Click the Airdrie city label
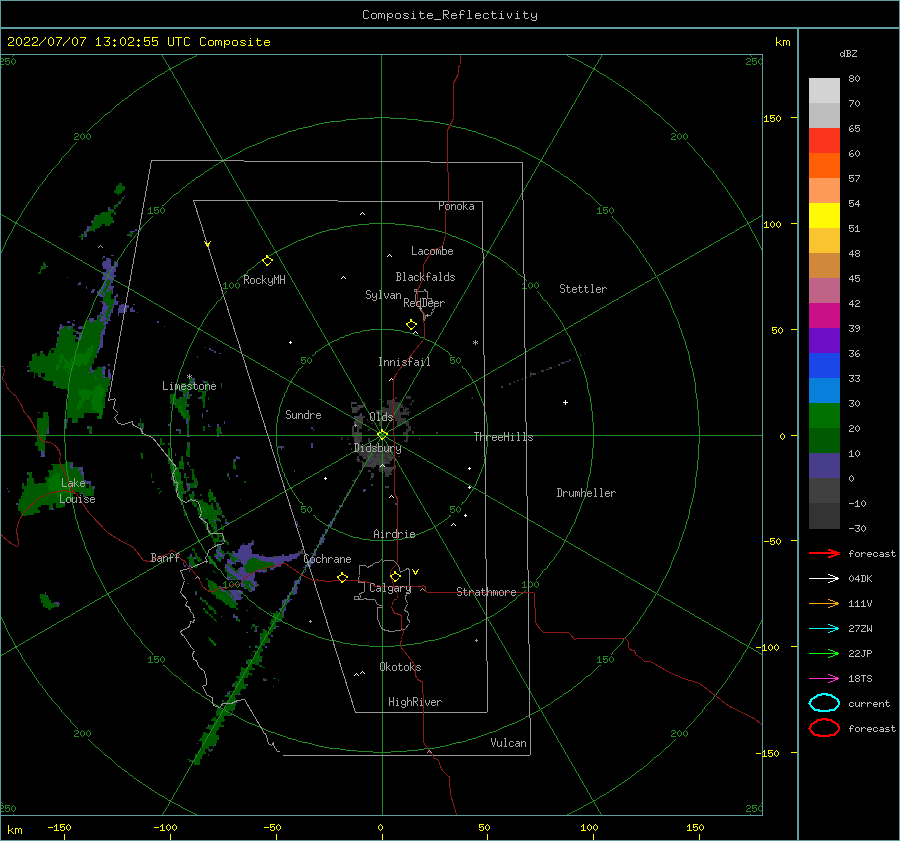 (394, 534)
